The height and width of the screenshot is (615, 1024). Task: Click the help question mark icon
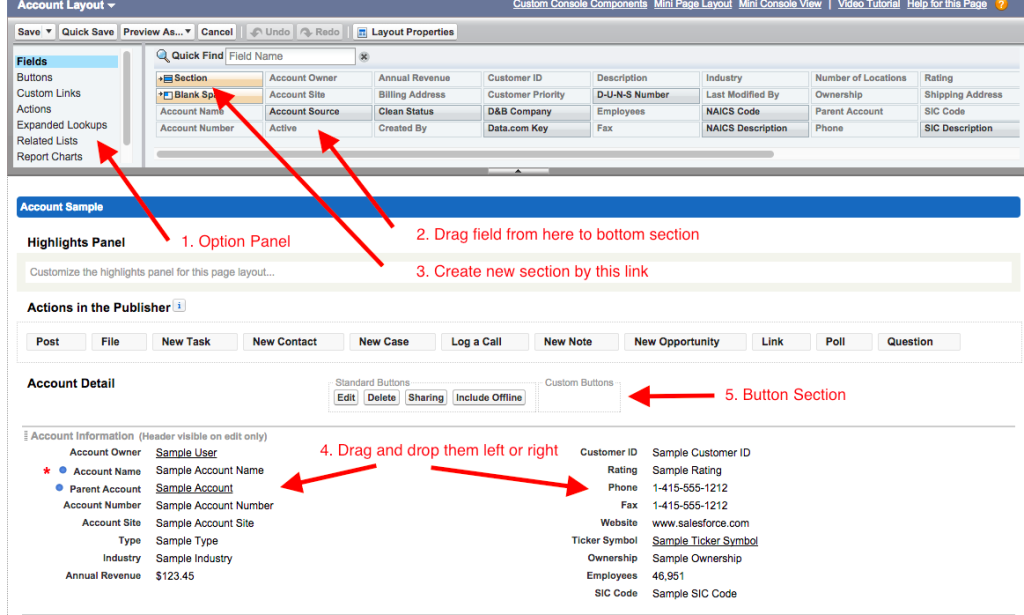tap(1001, 5)
